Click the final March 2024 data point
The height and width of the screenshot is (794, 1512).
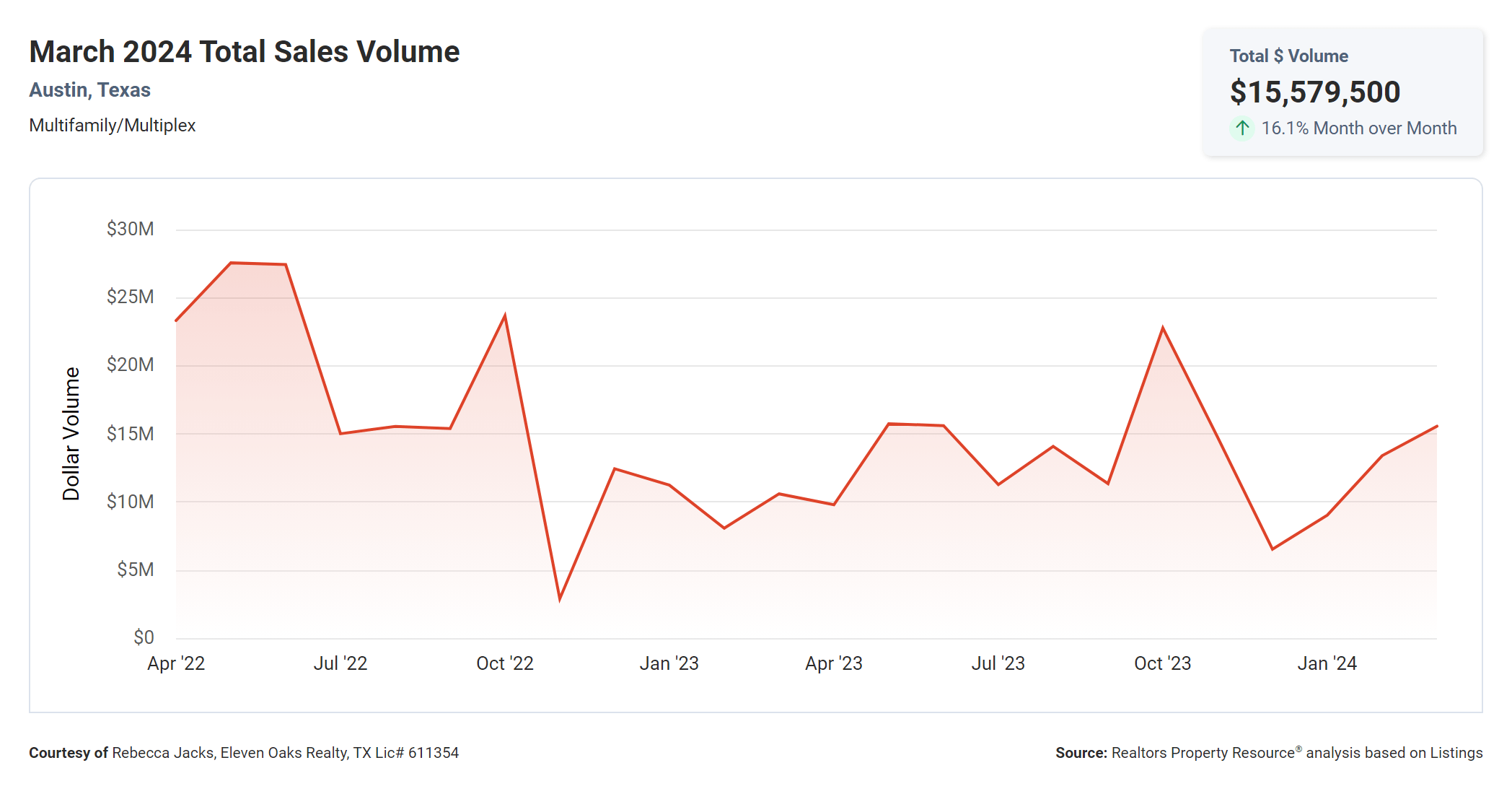[x=1436, y=427]
